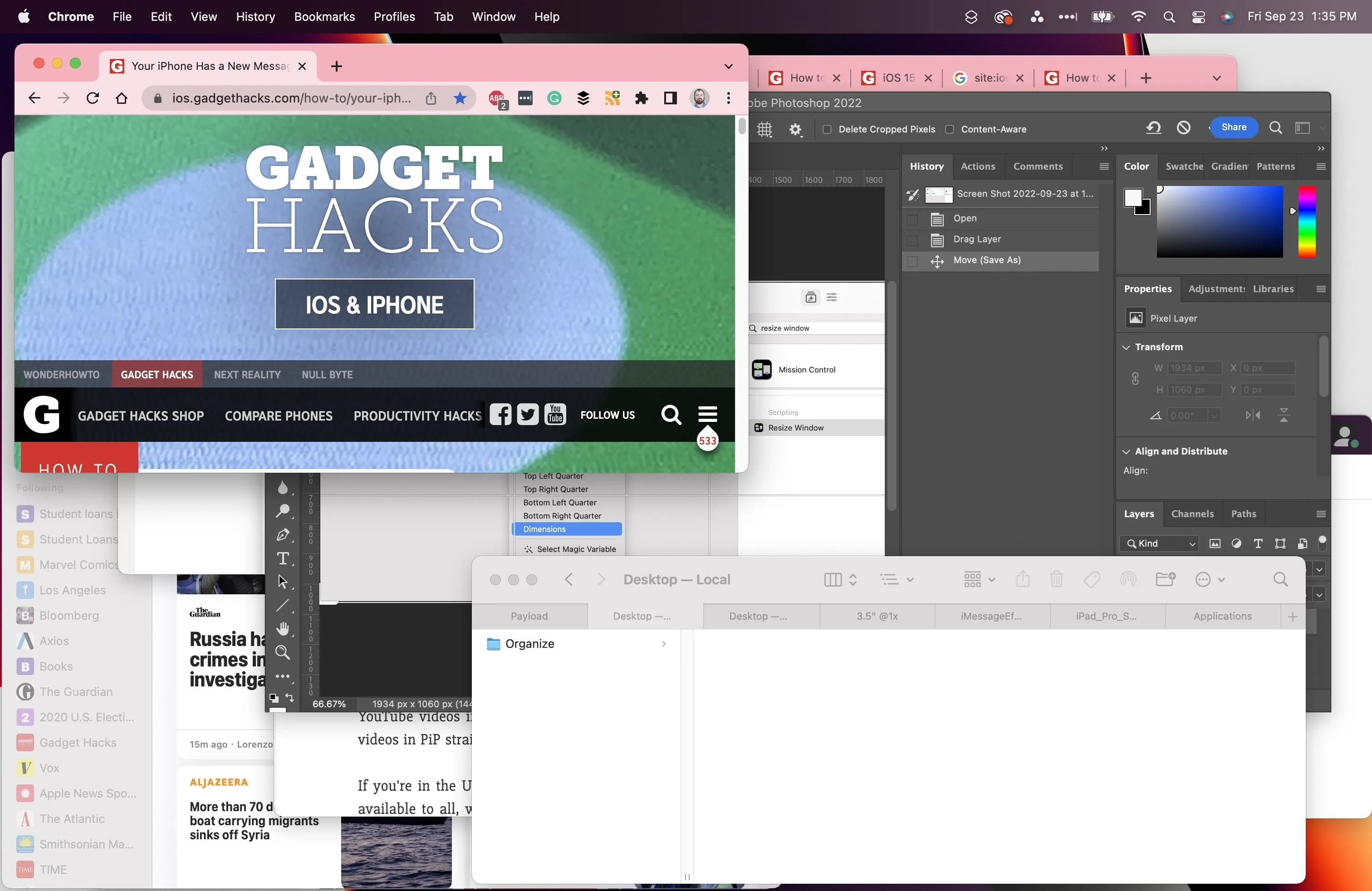Screen dimensions: 1372x891
Task: Open Chrome Extensions puzzle icon
Action: (641, 98)
